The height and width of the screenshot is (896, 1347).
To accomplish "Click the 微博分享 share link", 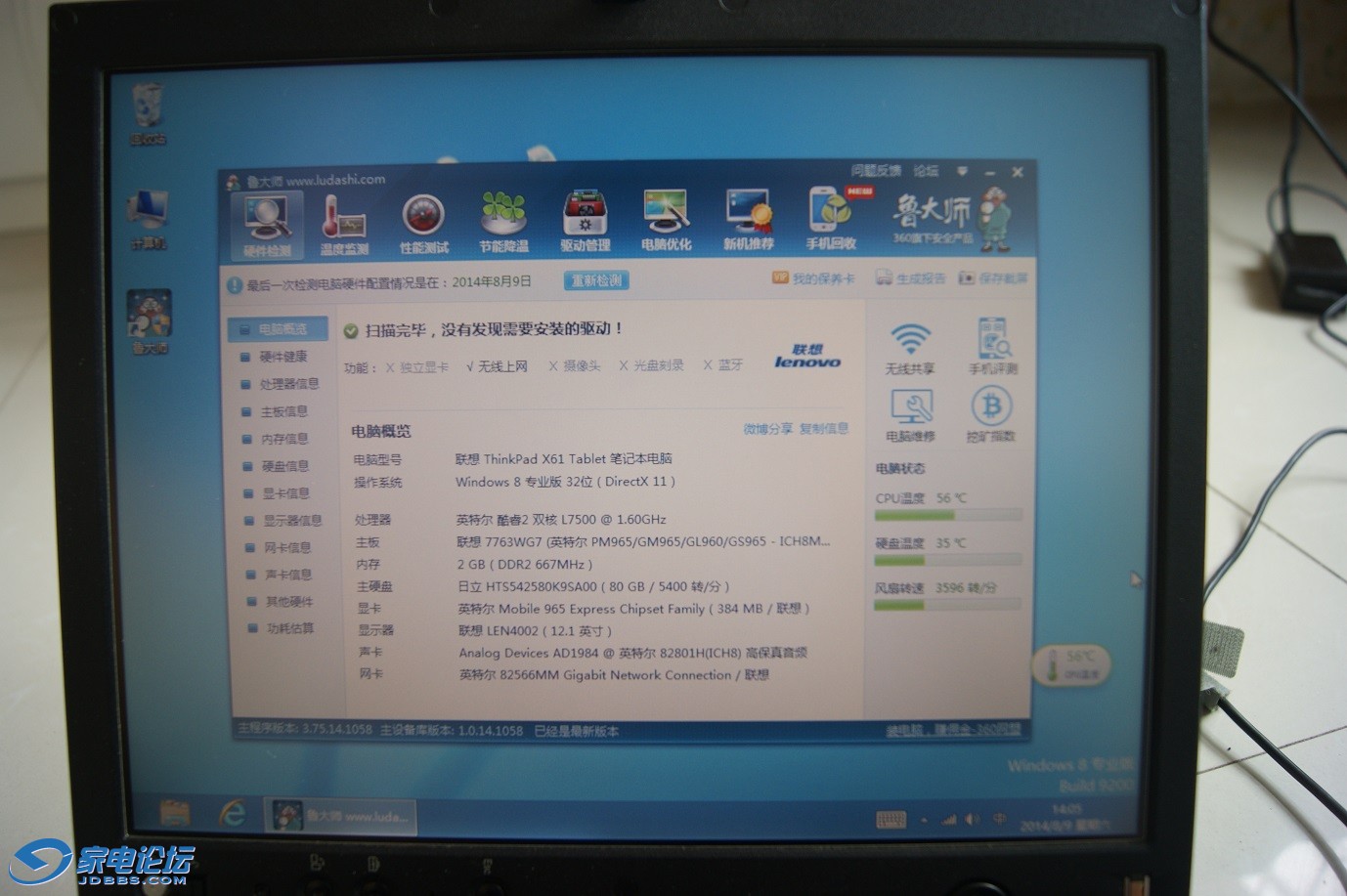I will [768, 429].
